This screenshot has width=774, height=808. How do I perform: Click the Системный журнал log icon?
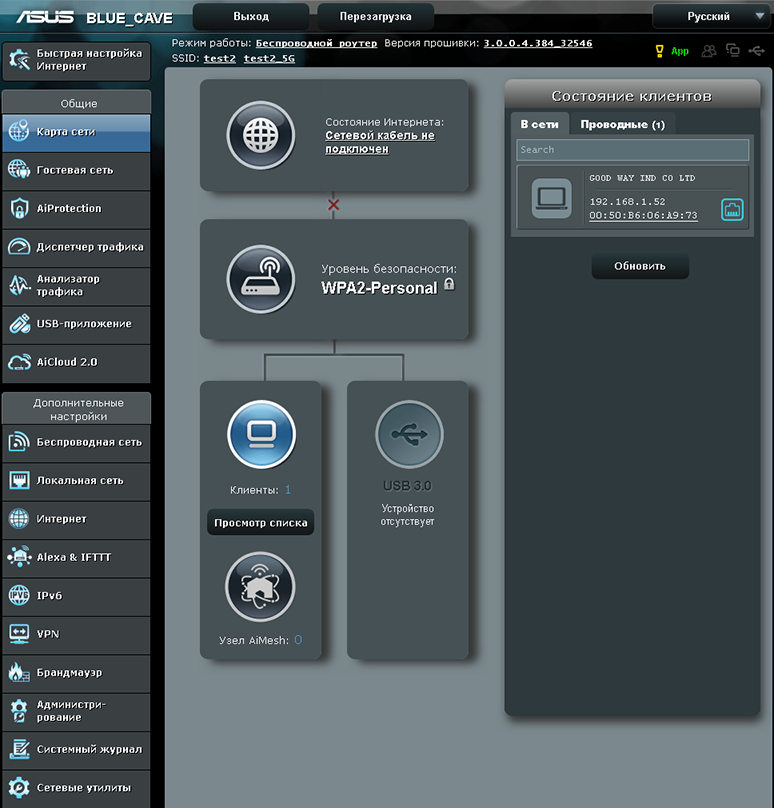click(x=19, y=749)
